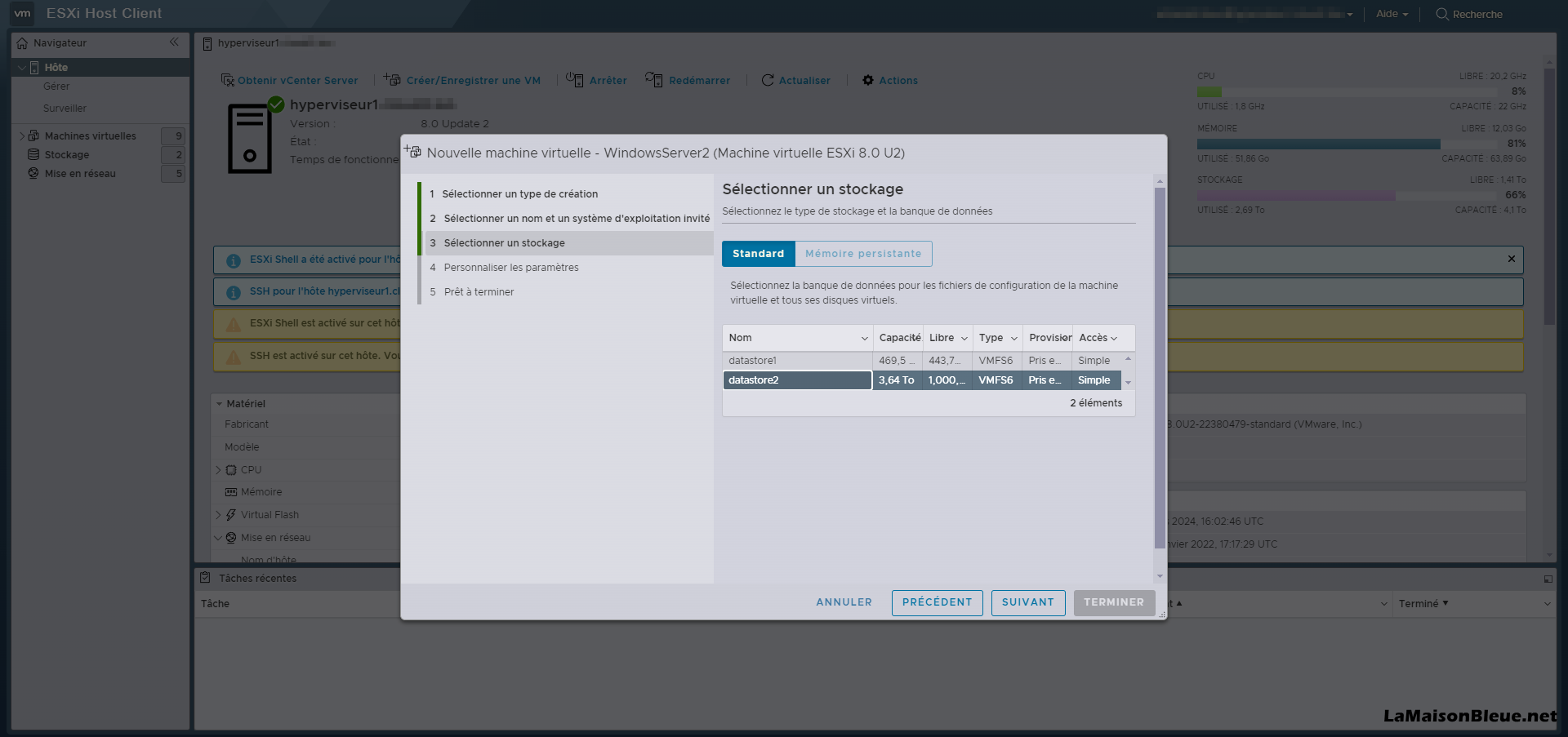The height and width of the screenshot is (737, 1568).
Task: Maximize the Tâches récentes panel icon
Action: click(1548, 579)
